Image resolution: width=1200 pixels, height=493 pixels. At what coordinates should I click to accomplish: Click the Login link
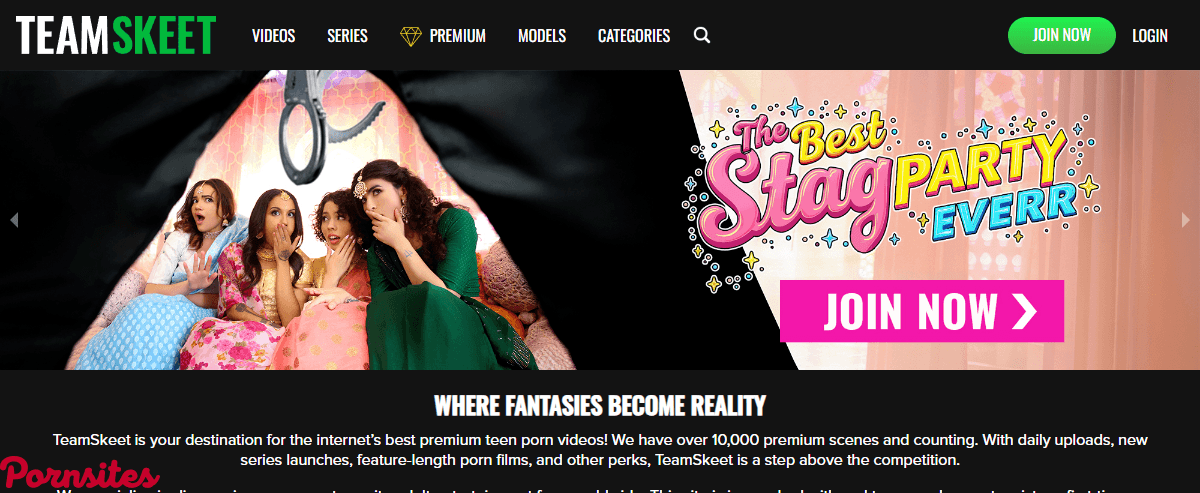[x=1150, y=36]
